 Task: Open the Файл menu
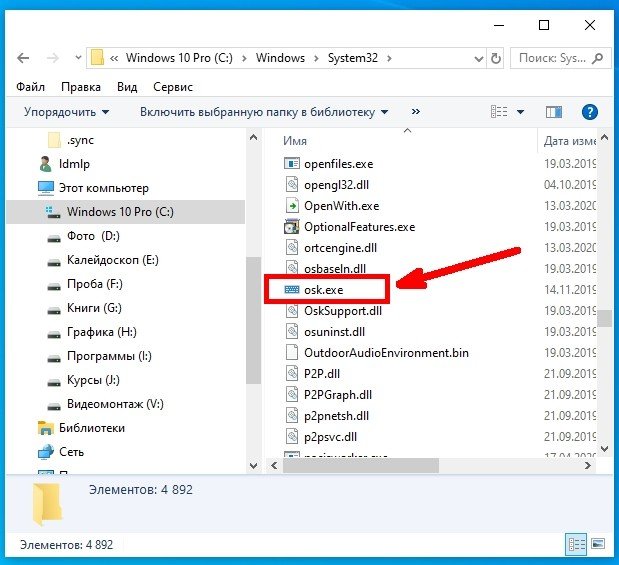30,86
